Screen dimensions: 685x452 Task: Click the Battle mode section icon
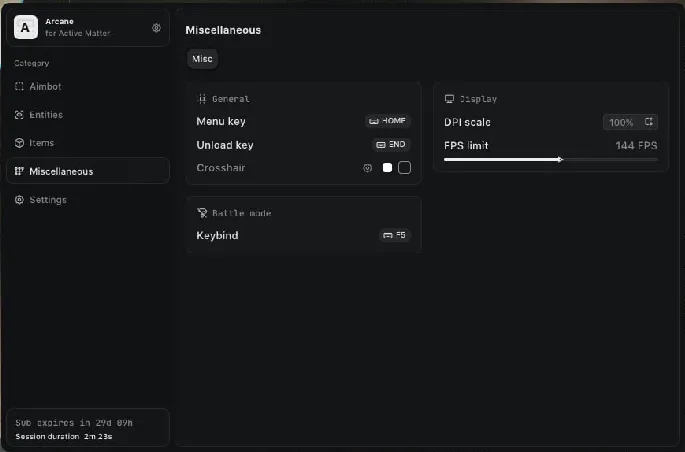pos(202,213)
